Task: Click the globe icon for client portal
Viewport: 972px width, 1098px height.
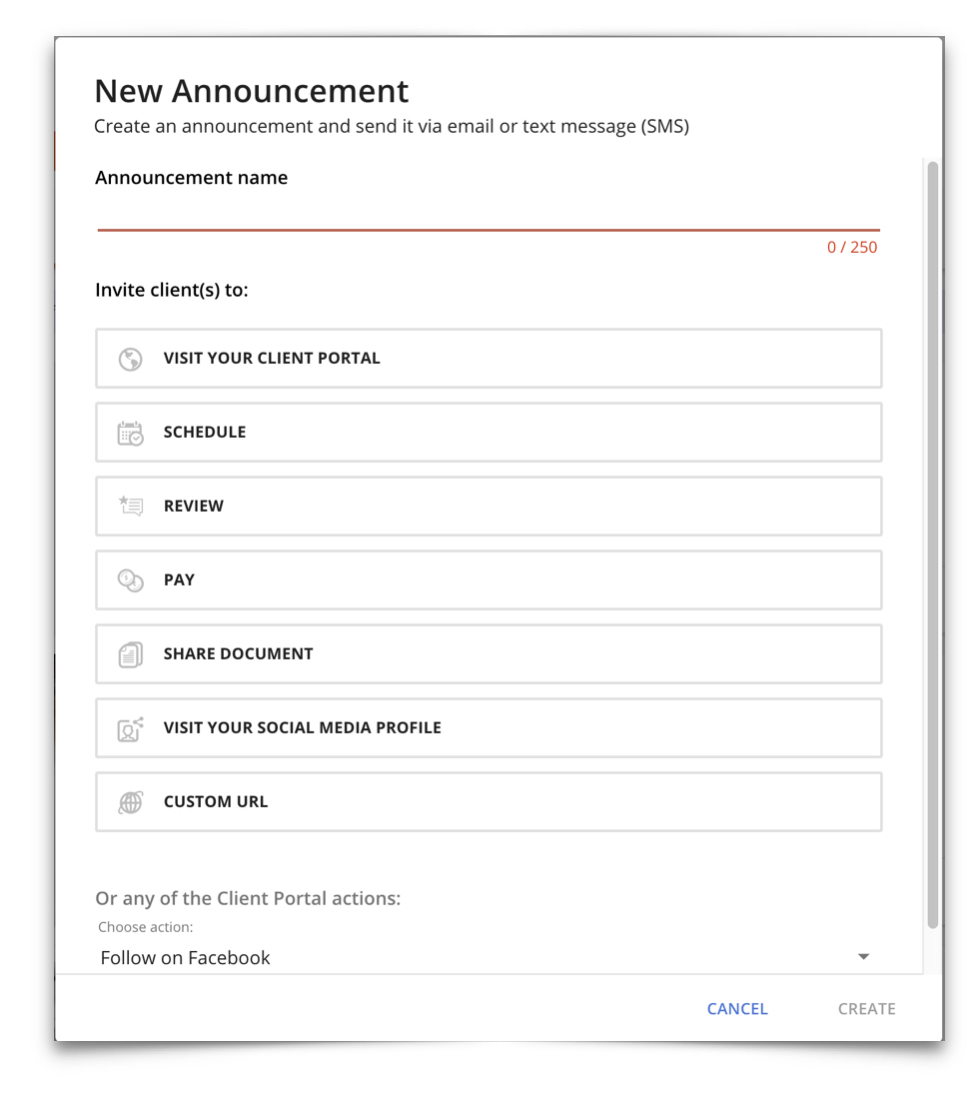Action: 130,359
